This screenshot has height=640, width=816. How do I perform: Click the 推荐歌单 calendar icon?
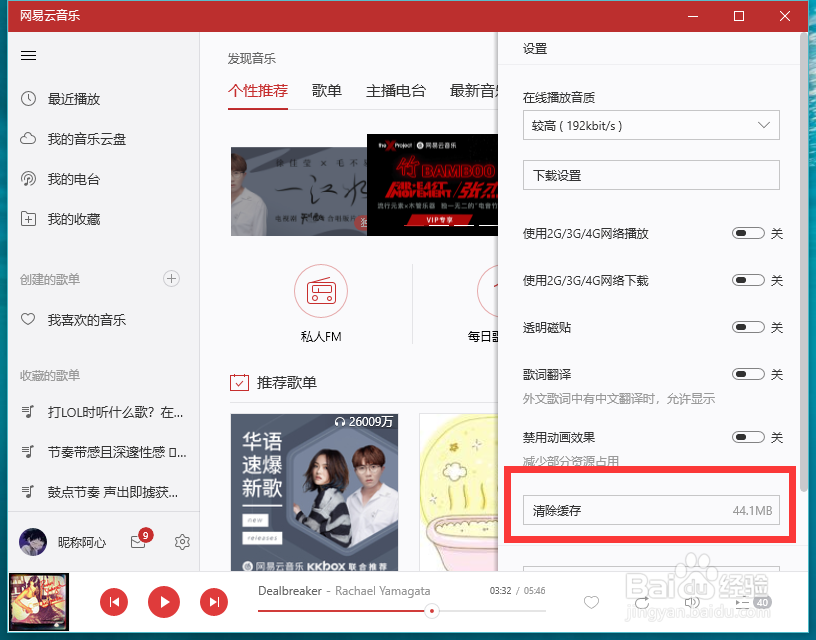pyautogui.click(x=239, y=382)
